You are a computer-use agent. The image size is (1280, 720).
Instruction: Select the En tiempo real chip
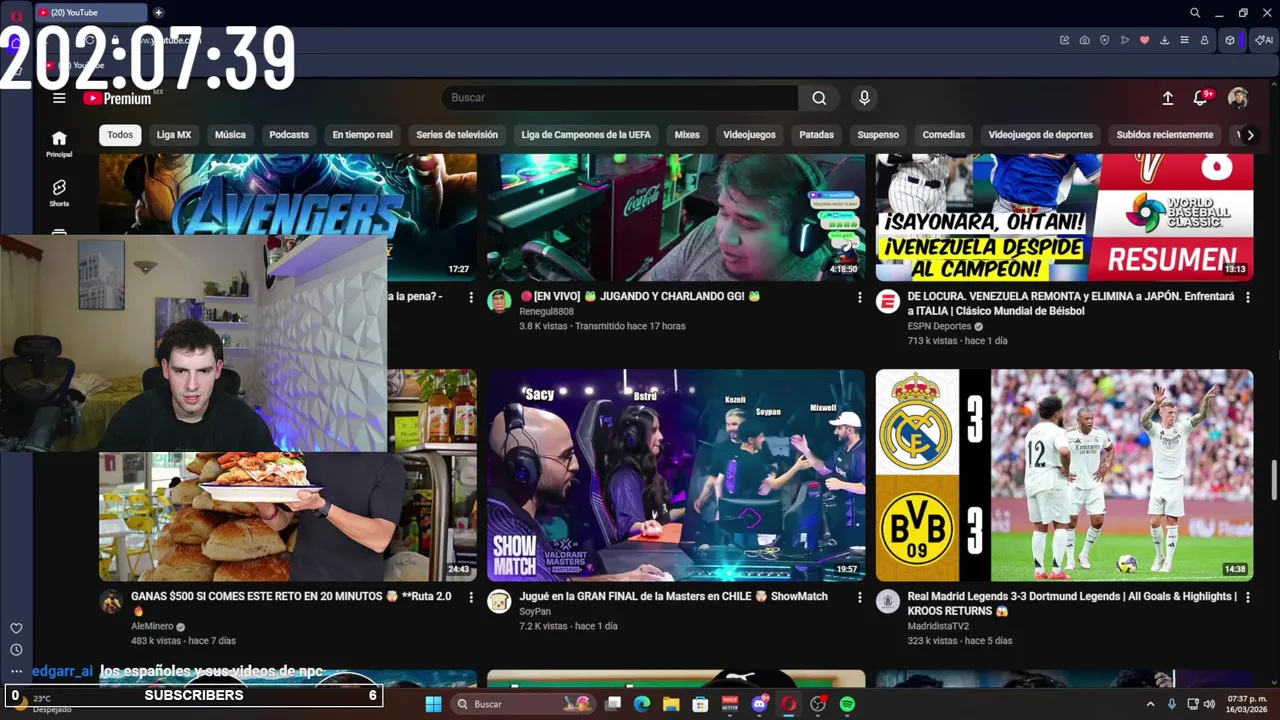point(362,135)
